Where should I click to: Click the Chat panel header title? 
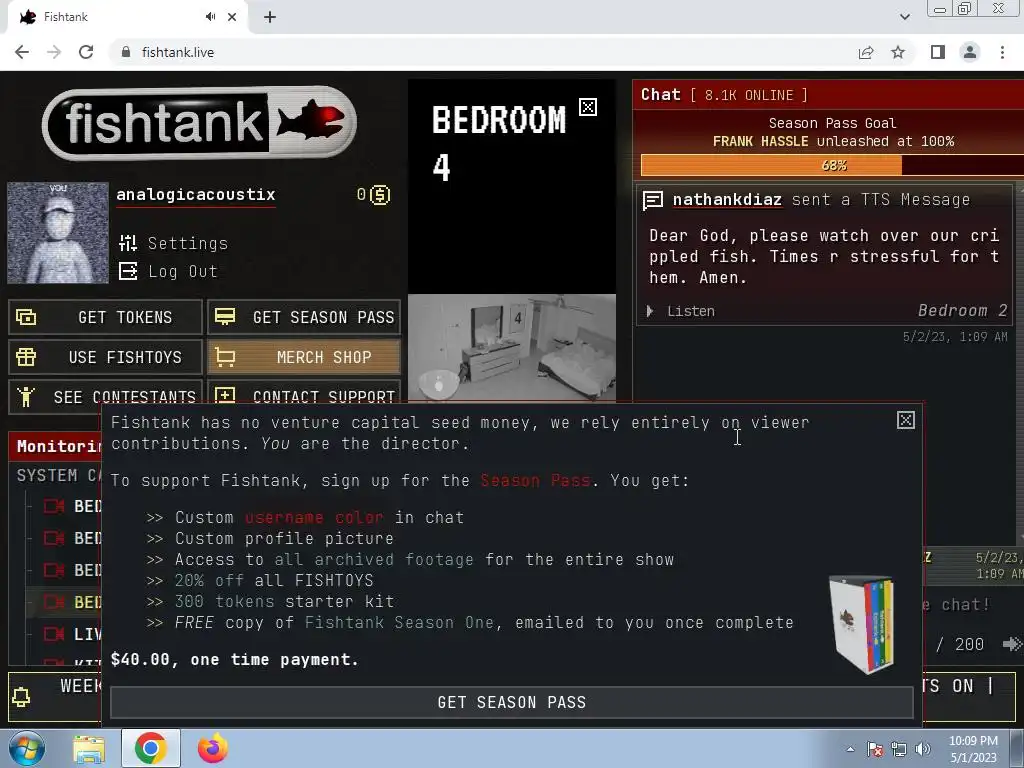coord(660,95)
